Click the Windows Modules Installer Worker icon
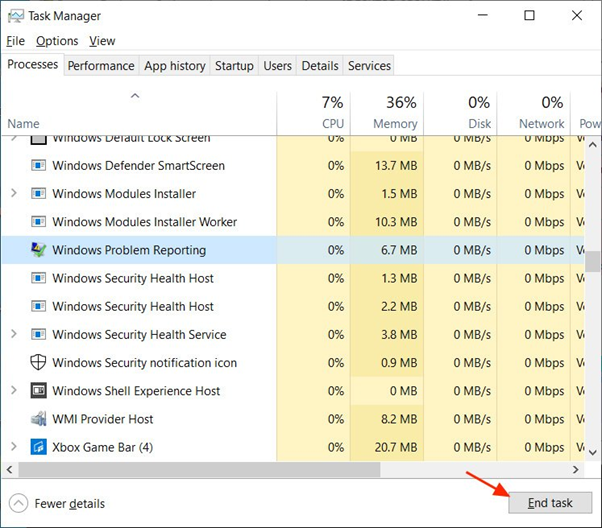Image resolution: width=602 pixels, height=528 pixels. point(38,222)
